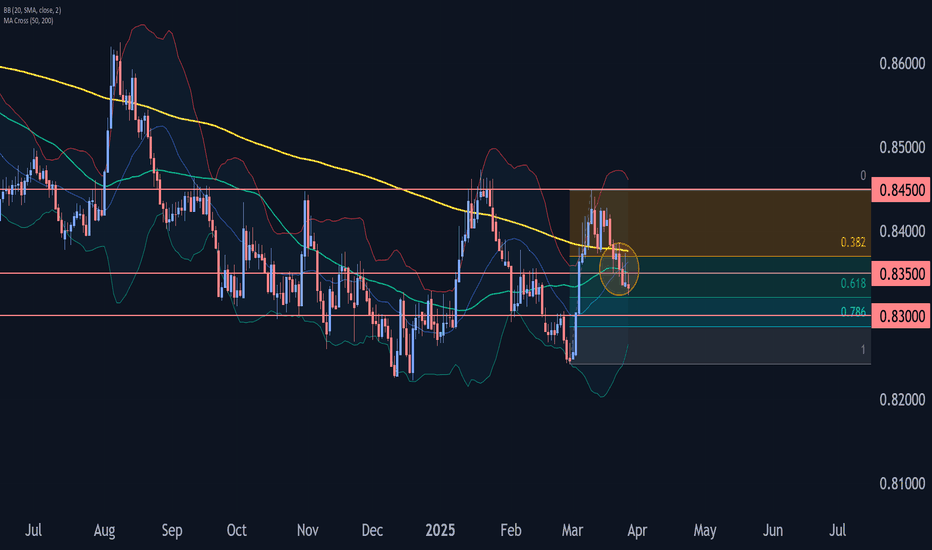
Task: Click the Nov label on time axis
Action: tap(307, 530)
